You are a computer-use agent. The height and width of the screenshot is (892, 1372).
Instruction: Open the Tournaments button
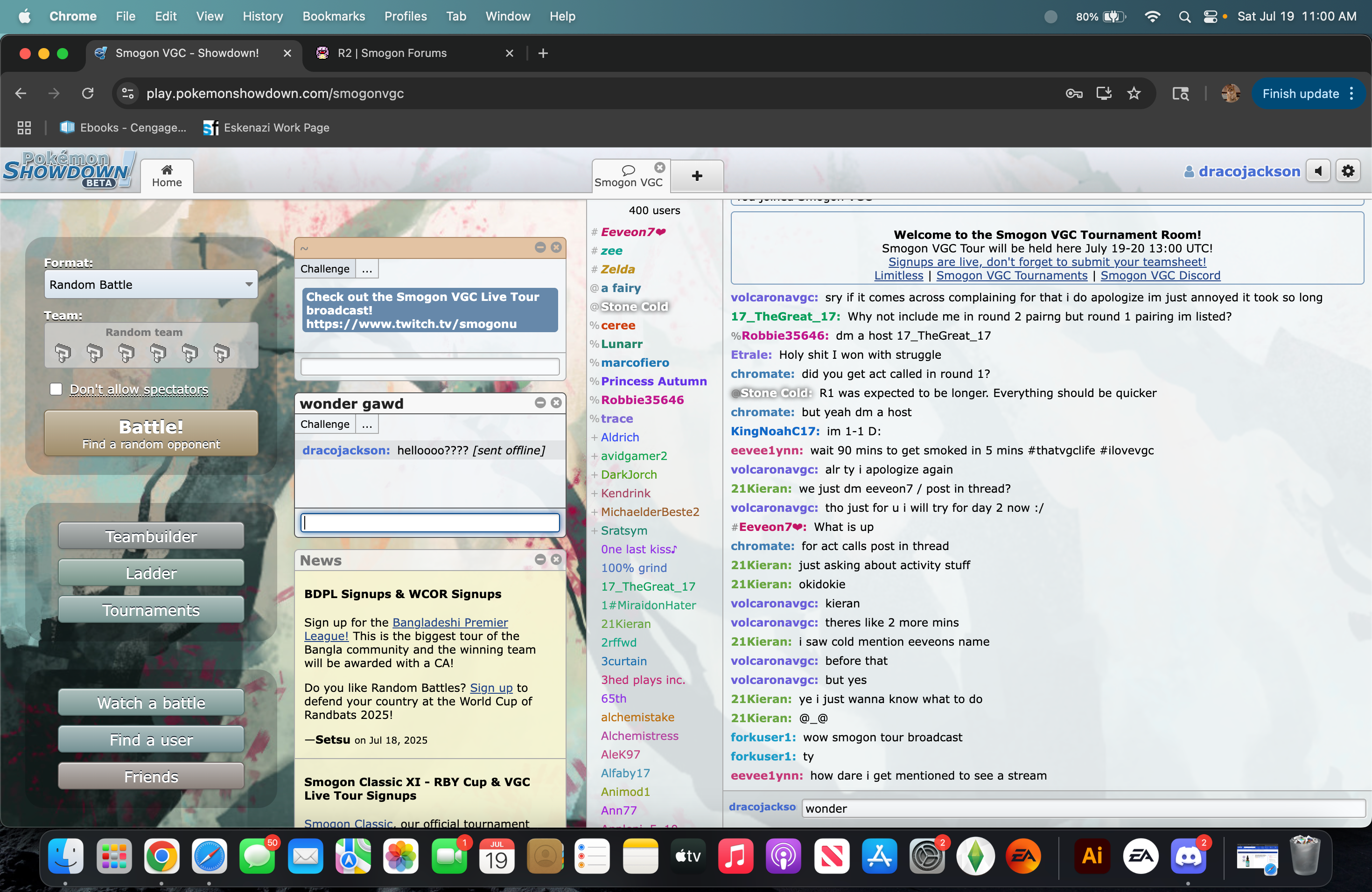point(151,610)
